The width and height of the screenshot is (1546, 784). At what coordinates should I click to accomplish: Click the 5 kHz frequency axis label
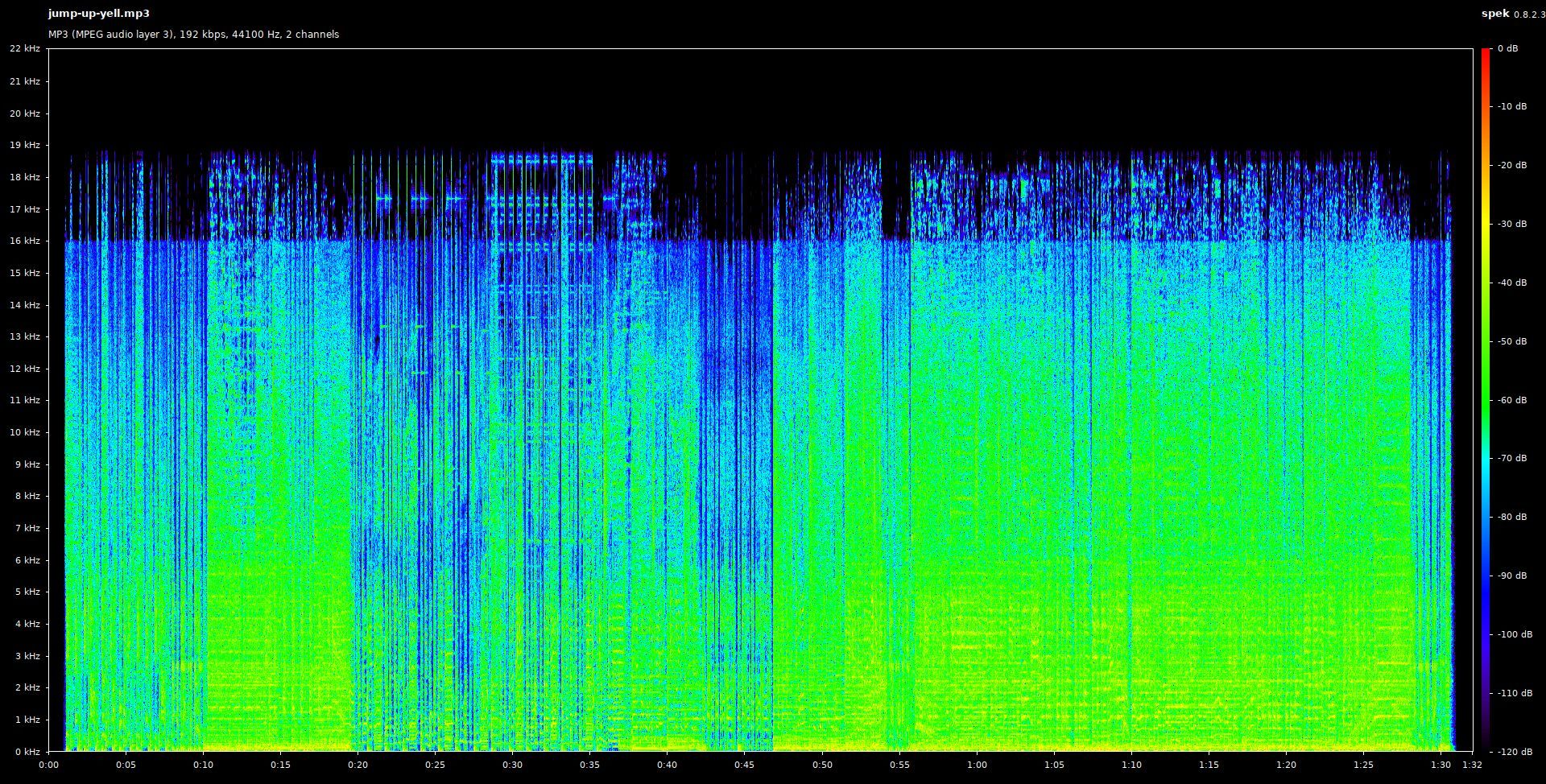[x=27, y=592]
